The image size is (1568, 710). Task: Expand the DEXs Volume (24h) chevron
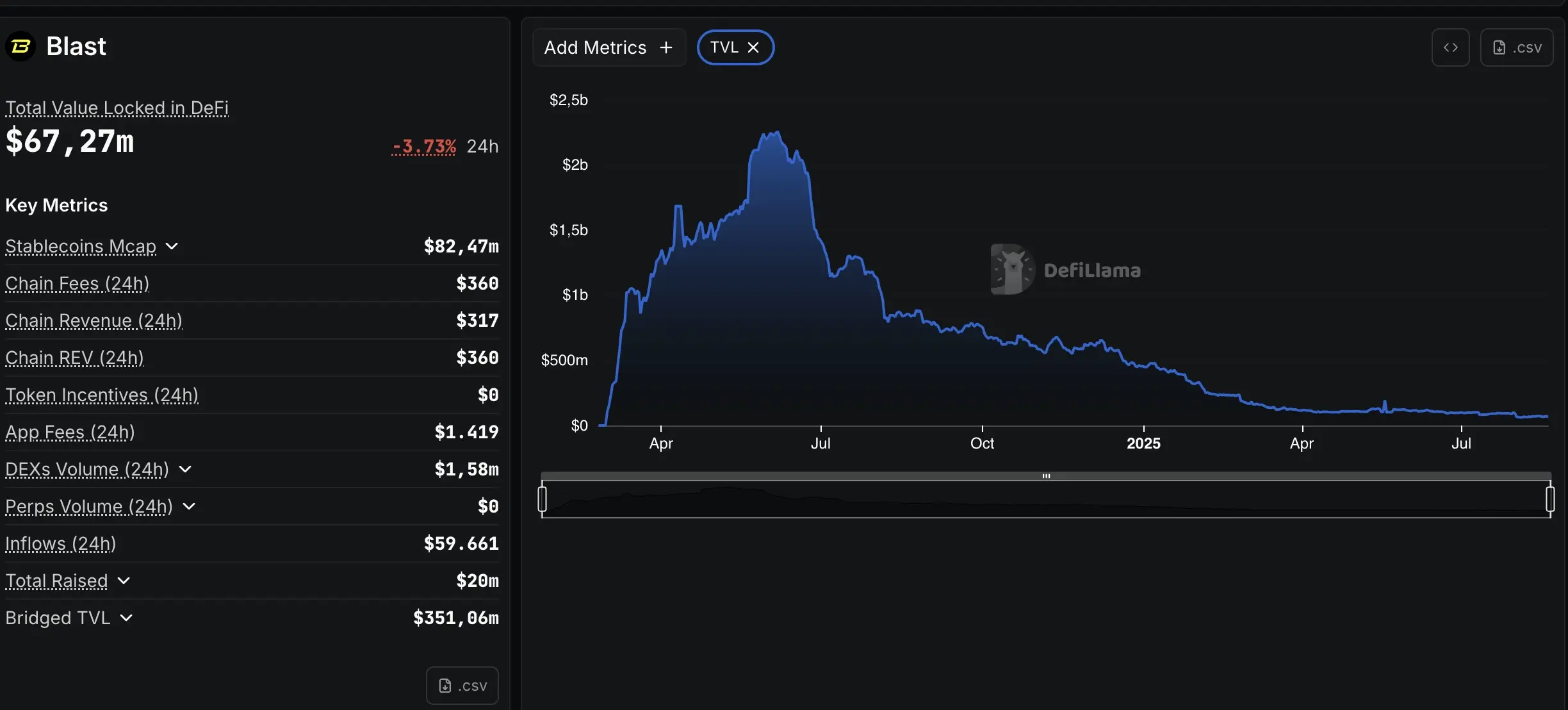(x=185, y=469)
